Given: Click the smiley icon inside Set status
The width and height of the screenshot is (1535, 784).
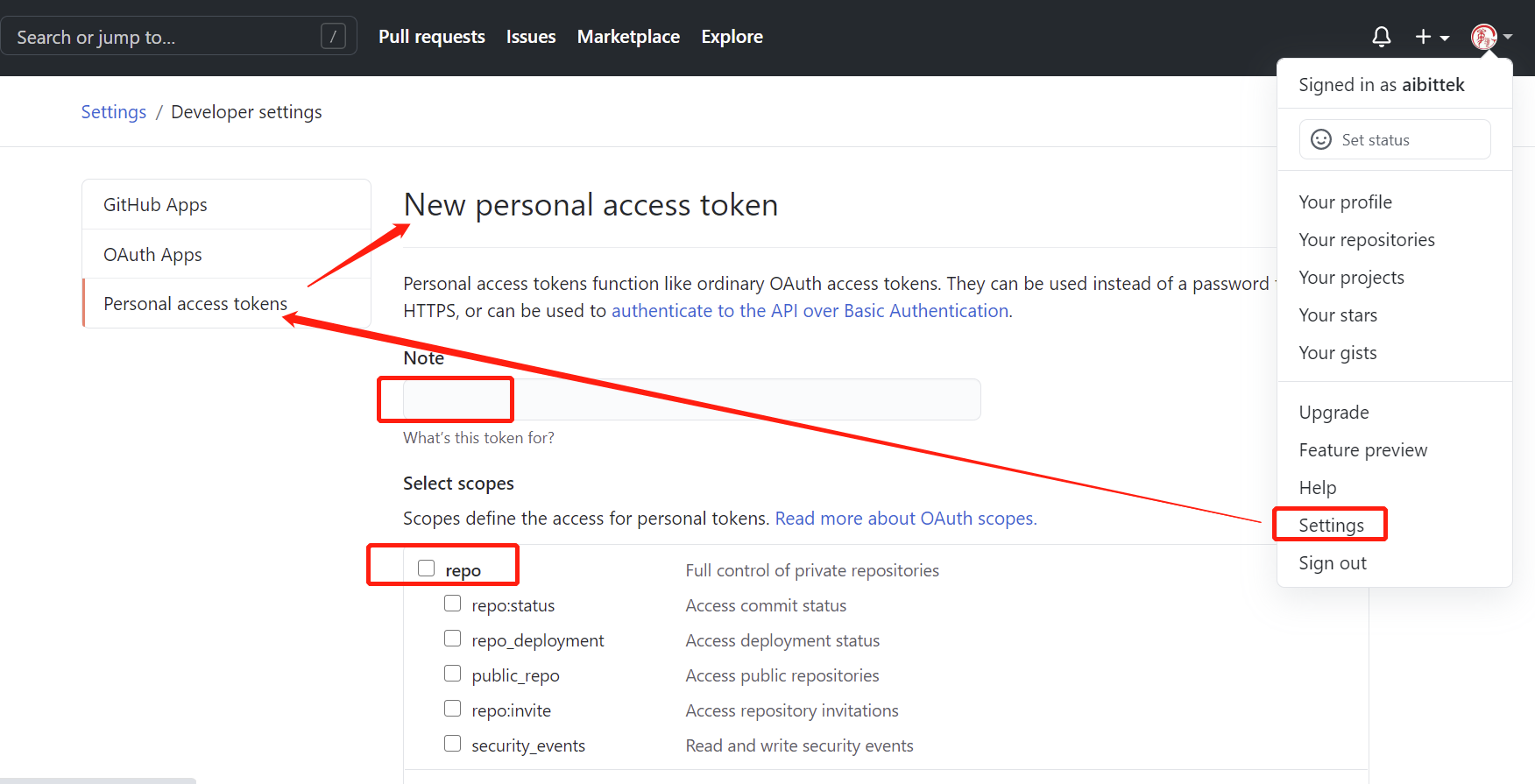Looking at the screenshot, I should tap(1321, 139).
